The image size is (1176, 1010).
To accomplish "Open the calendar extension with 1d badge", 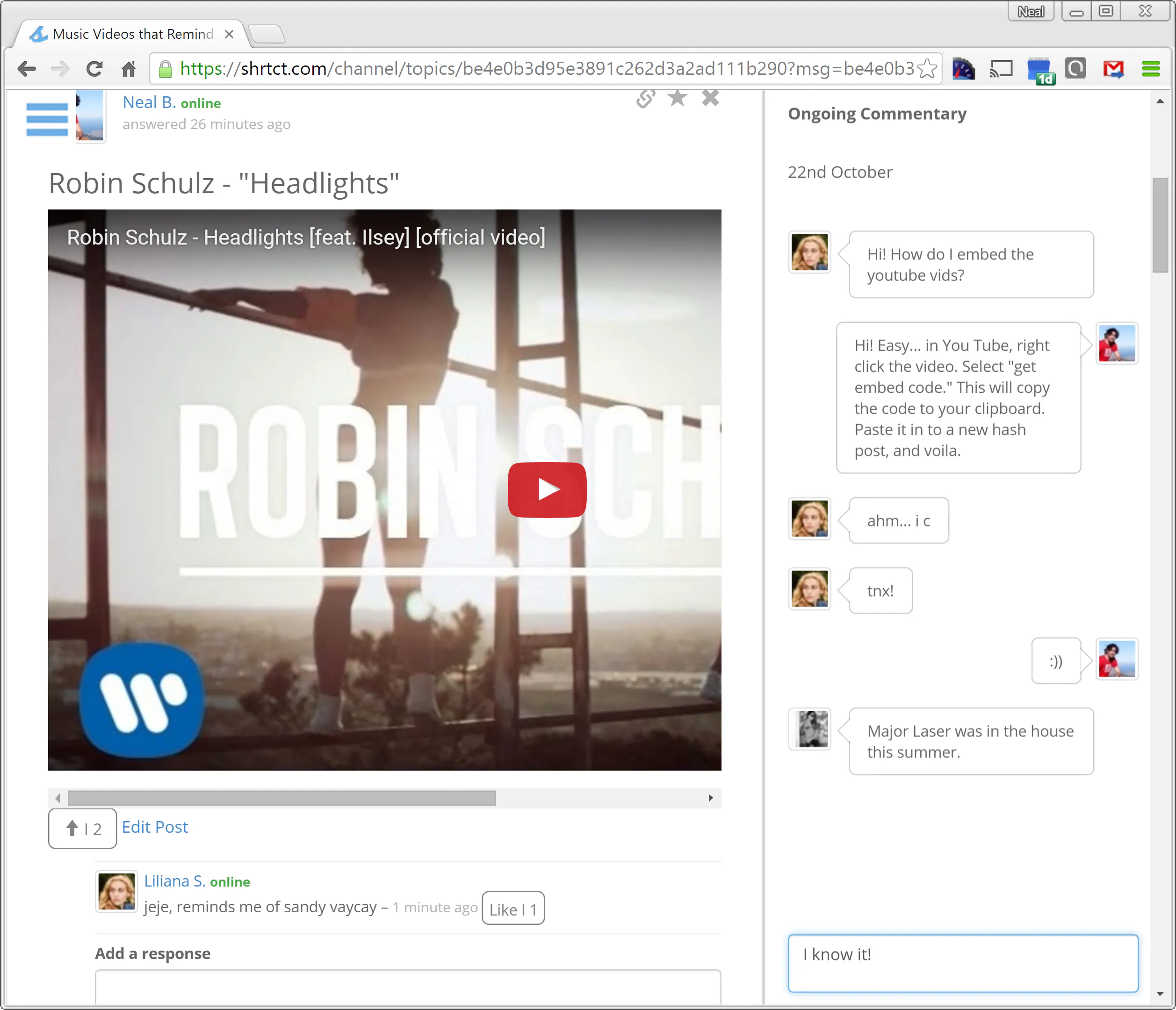I will click(1040, 70).
